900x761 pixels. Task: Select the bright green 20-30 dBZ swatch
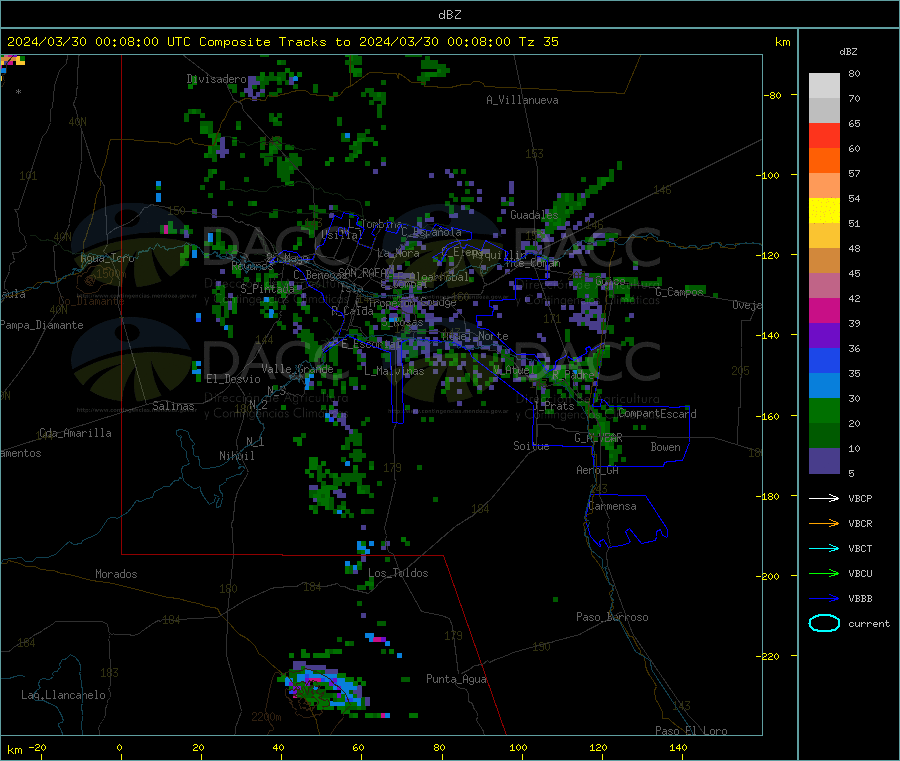(824, 410)
